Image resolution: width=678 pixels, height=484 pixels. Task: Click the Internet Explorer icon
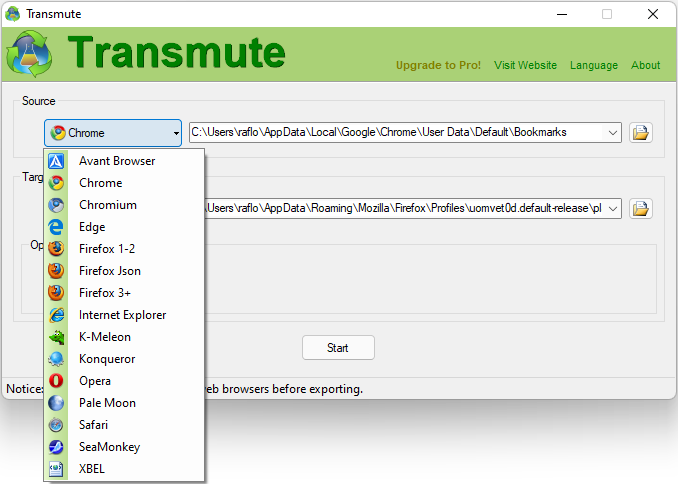point(56,315)
